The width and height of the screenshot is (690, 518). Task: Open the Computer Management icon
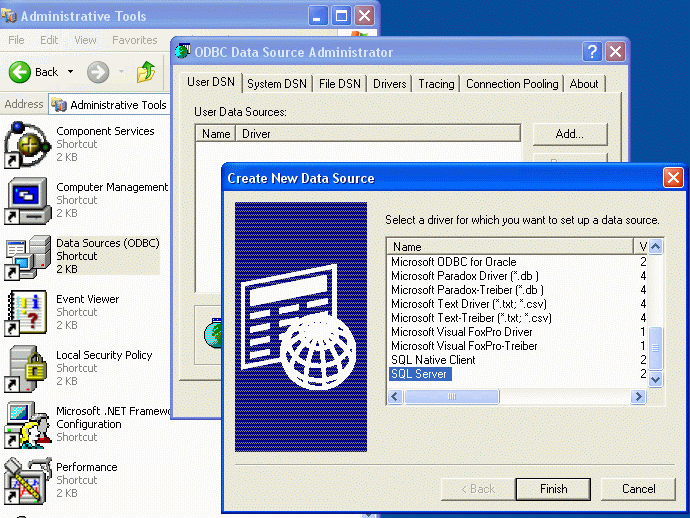click(x=27, y=200)
